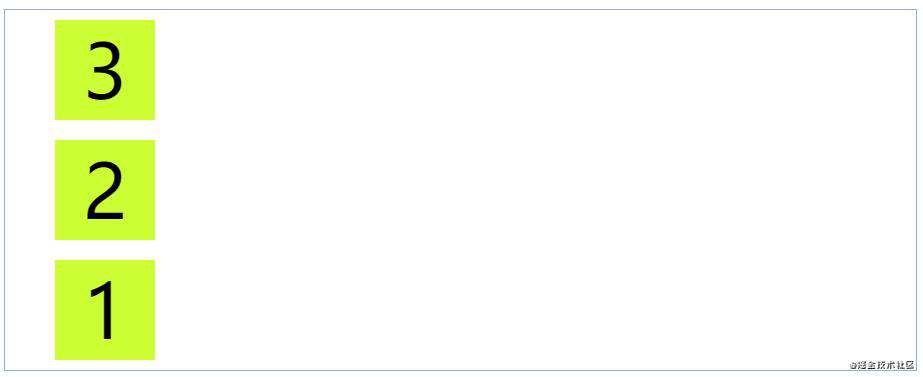This screenshot has height=377, width=923.
Task: Click the watermark text in bottom corner
Action: click(x=882, y=365)
